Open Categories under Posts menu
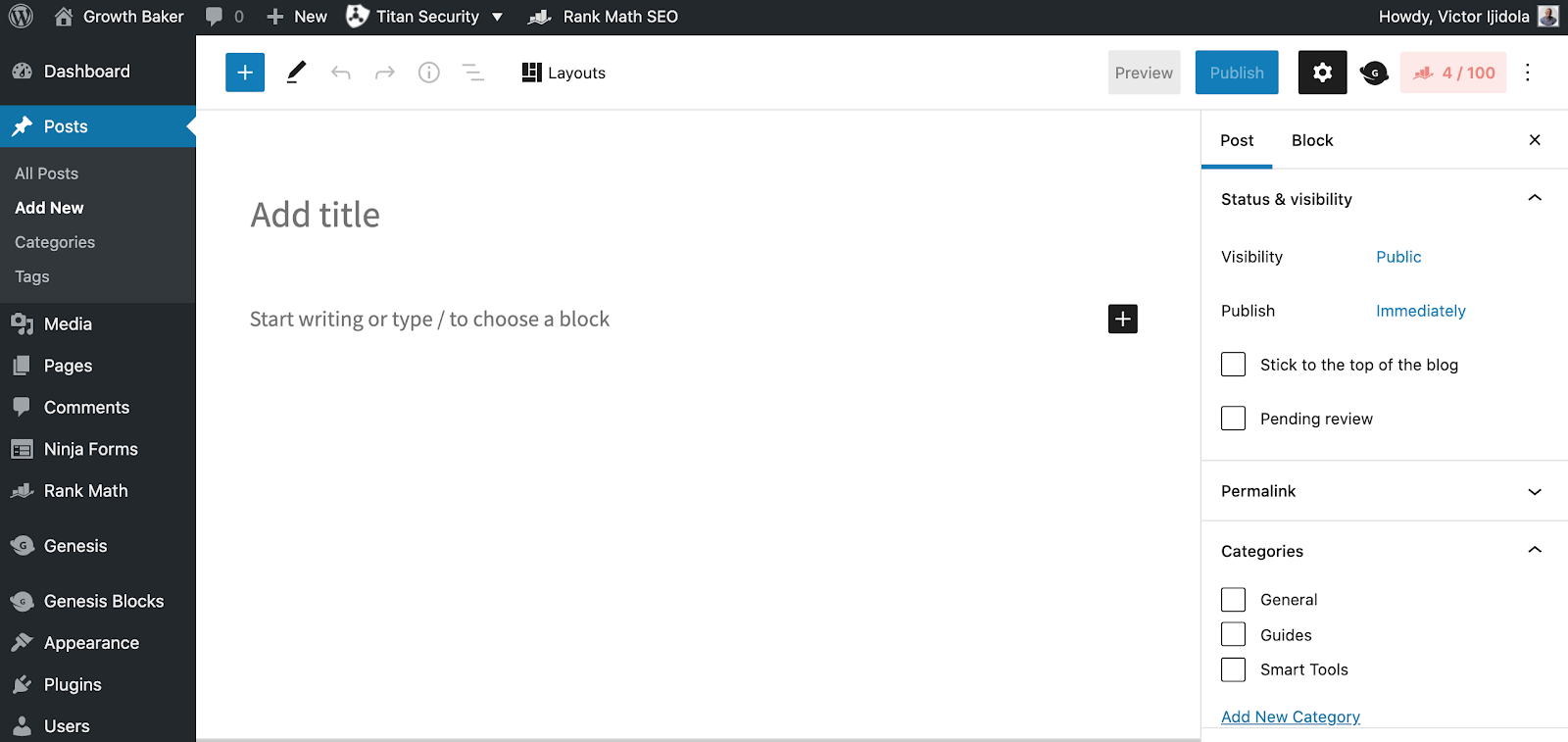1568x742 pixels. 55,242
